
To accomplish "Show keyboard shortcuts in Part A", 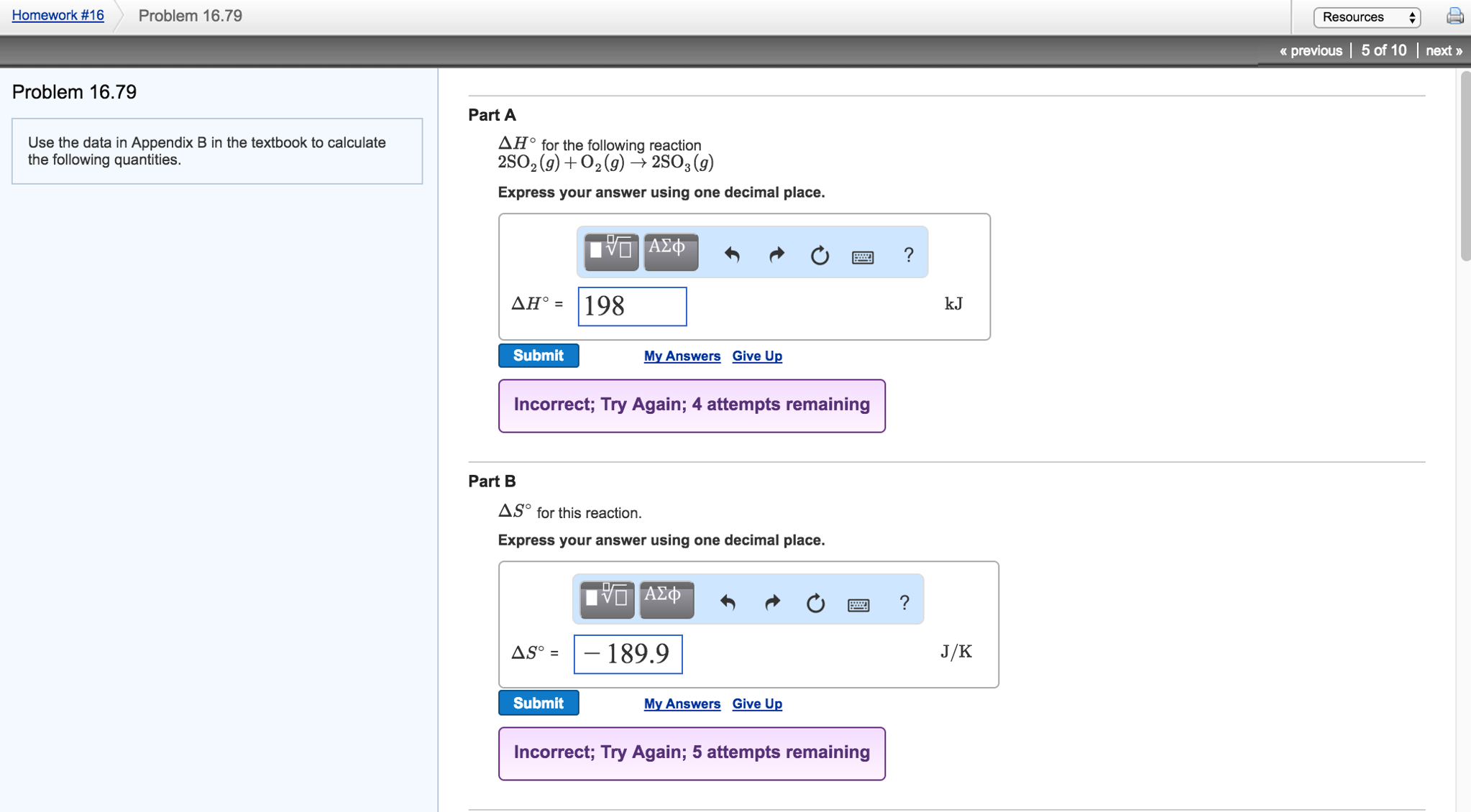I will [863, 257].
